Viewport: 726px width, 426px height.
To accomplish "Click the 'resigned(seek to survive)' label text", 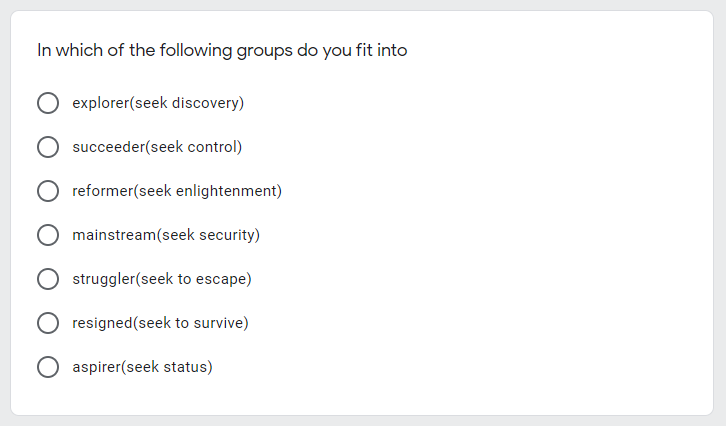I will 160,323.
